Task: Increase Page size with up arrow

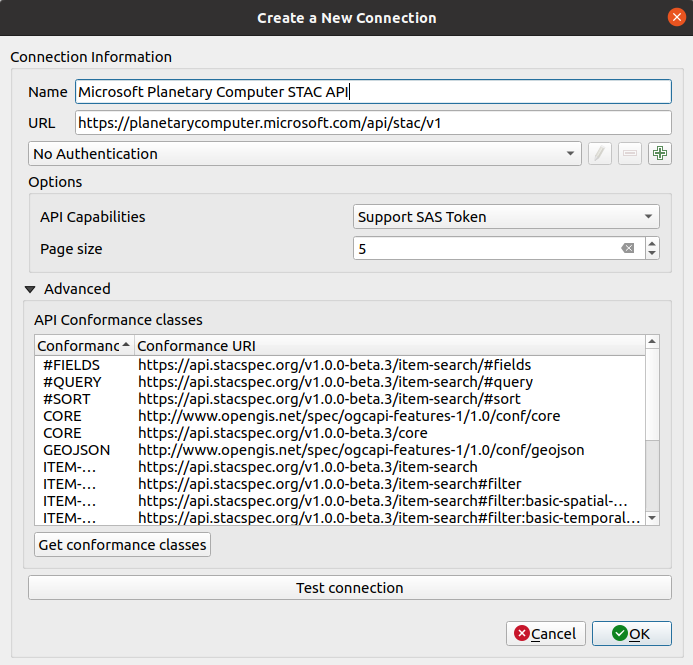Action: point(652,243)
